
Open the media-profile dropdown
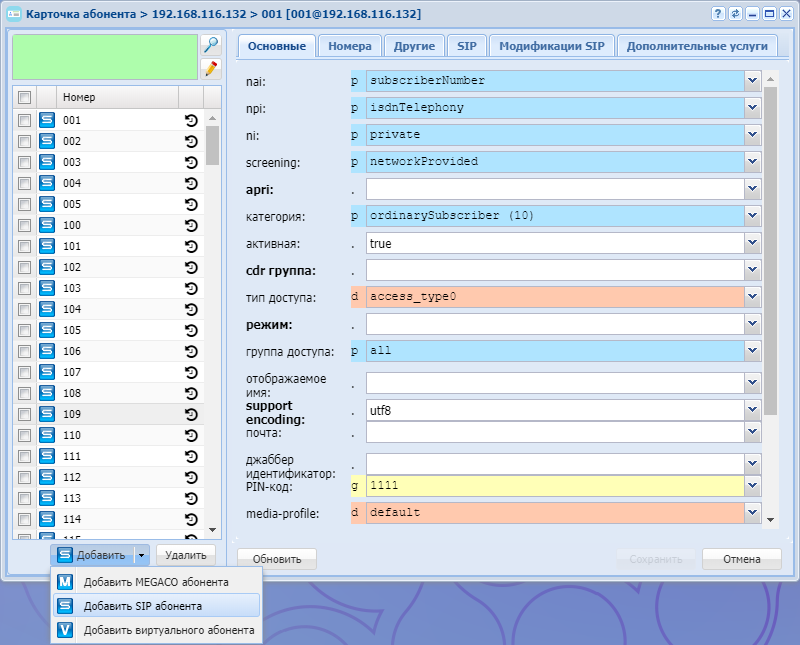tap(752, 512)
